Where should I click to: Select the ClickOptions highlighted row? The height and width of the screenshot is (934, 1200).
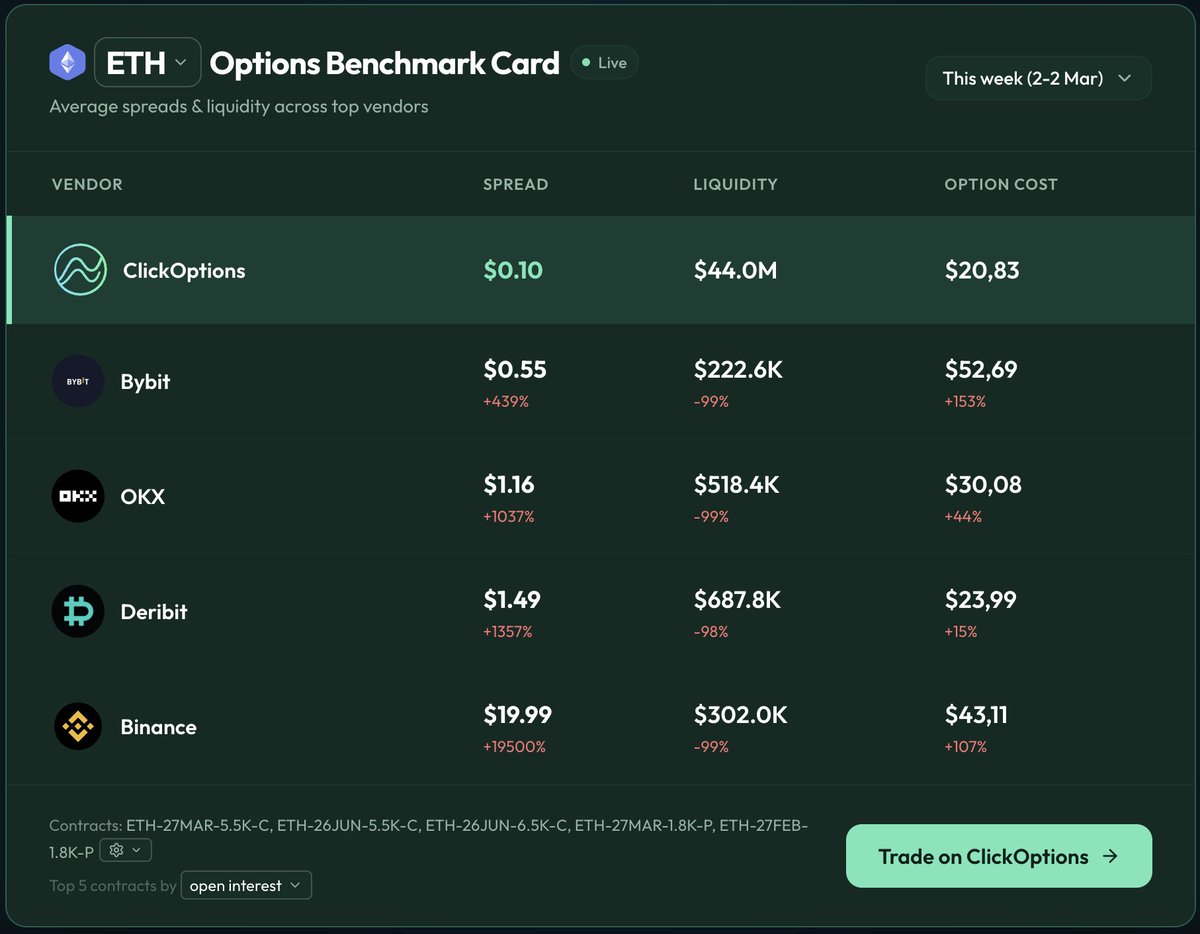tap(600, 269)
